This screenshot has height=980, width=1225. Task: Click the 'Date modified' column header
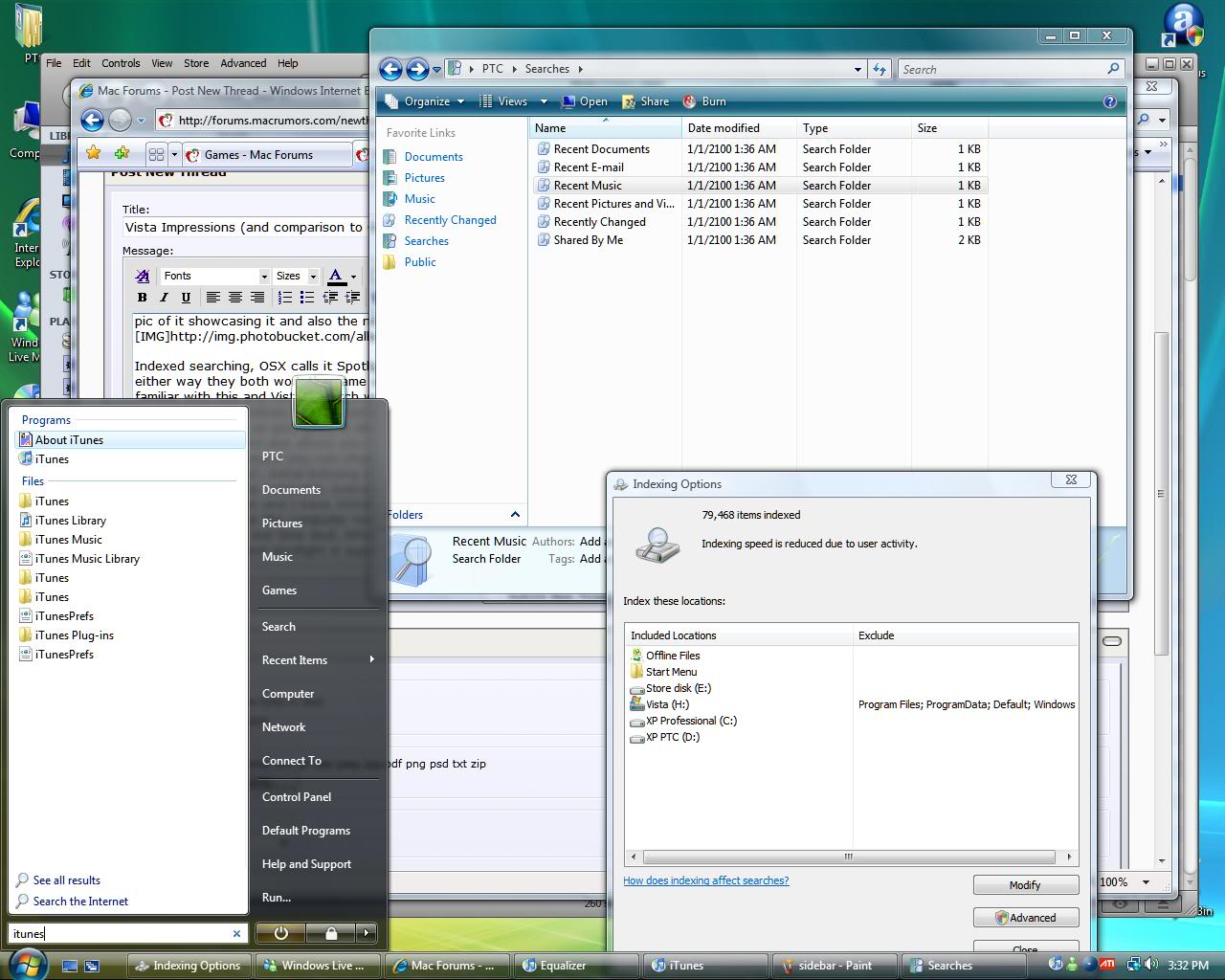(739, 128)
